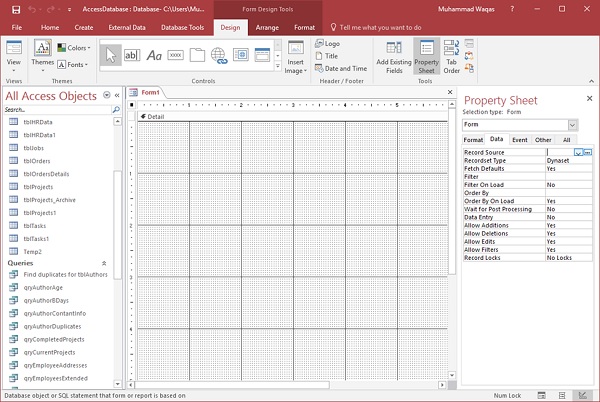Click the Property Sheet ribbon button
This screenshot has height=402, width=600.
(x=426, y=57)
